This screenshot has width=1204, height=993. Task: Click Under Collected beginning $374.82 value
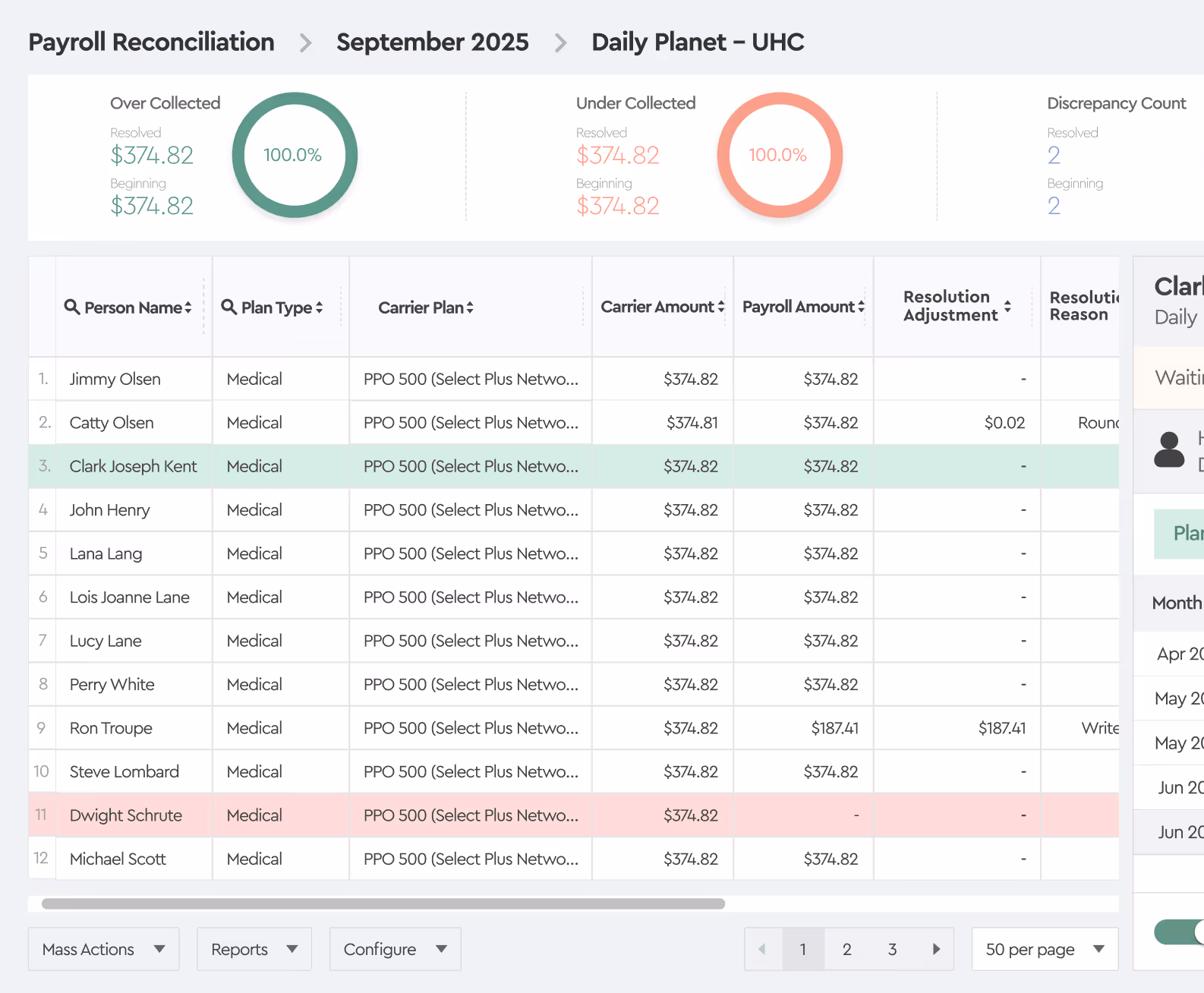point(618,206)
